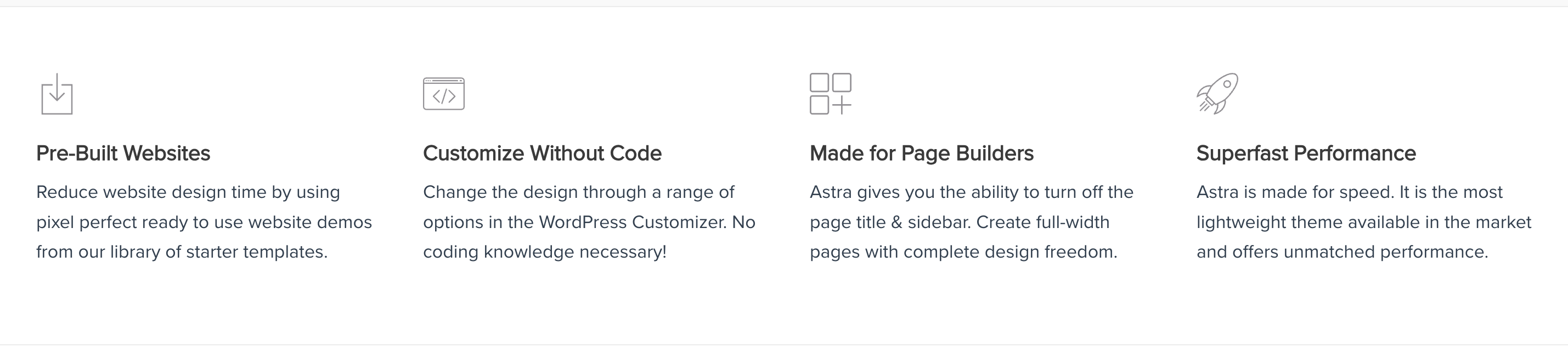Click the download-into-box icon above Pre-Built Websites
This screenshot has width=1568, height=353.
pos(57,94)
